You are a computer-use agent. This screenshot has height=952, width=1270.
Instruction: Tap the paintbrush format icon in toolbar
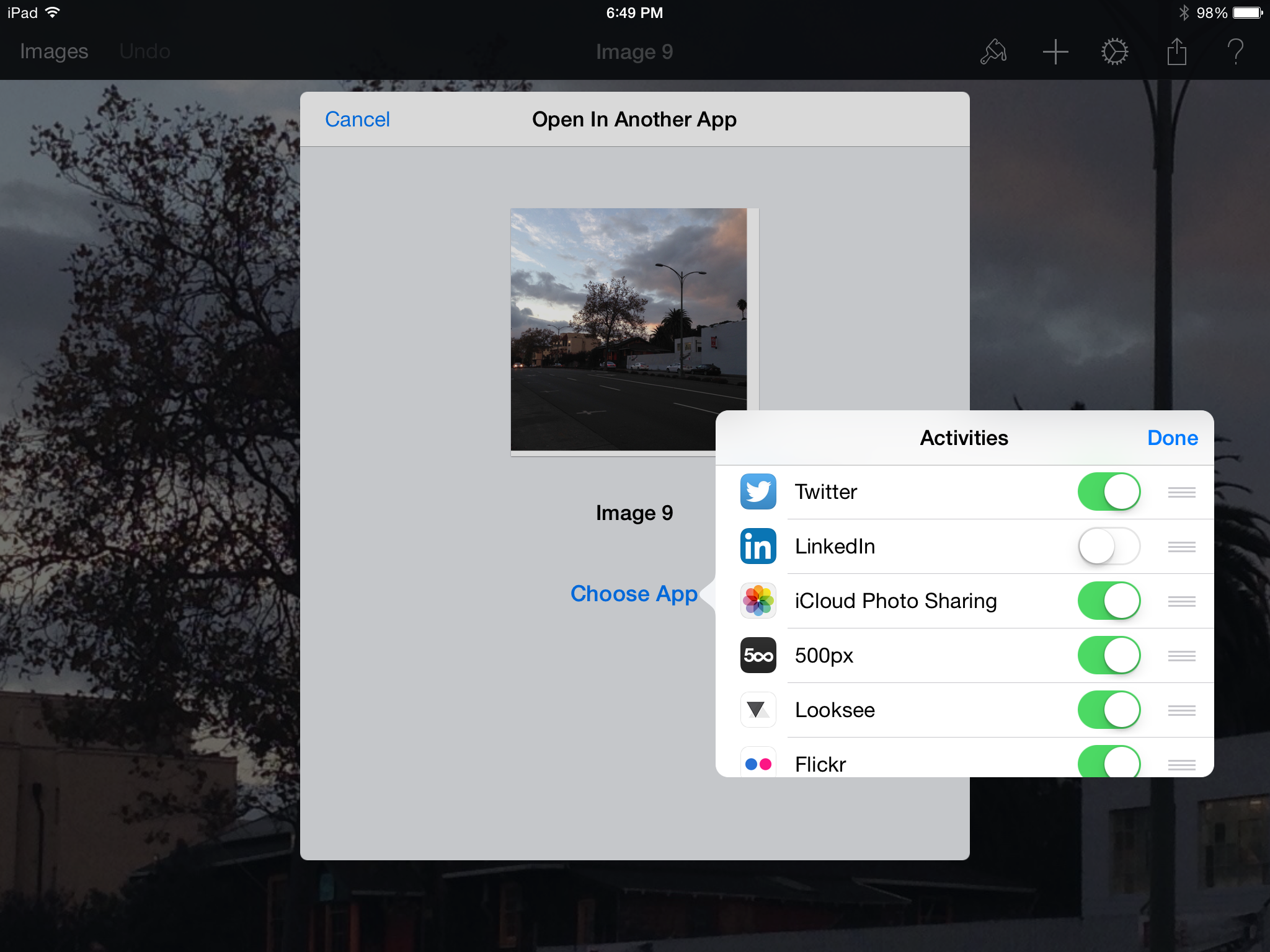pos(993,51)
